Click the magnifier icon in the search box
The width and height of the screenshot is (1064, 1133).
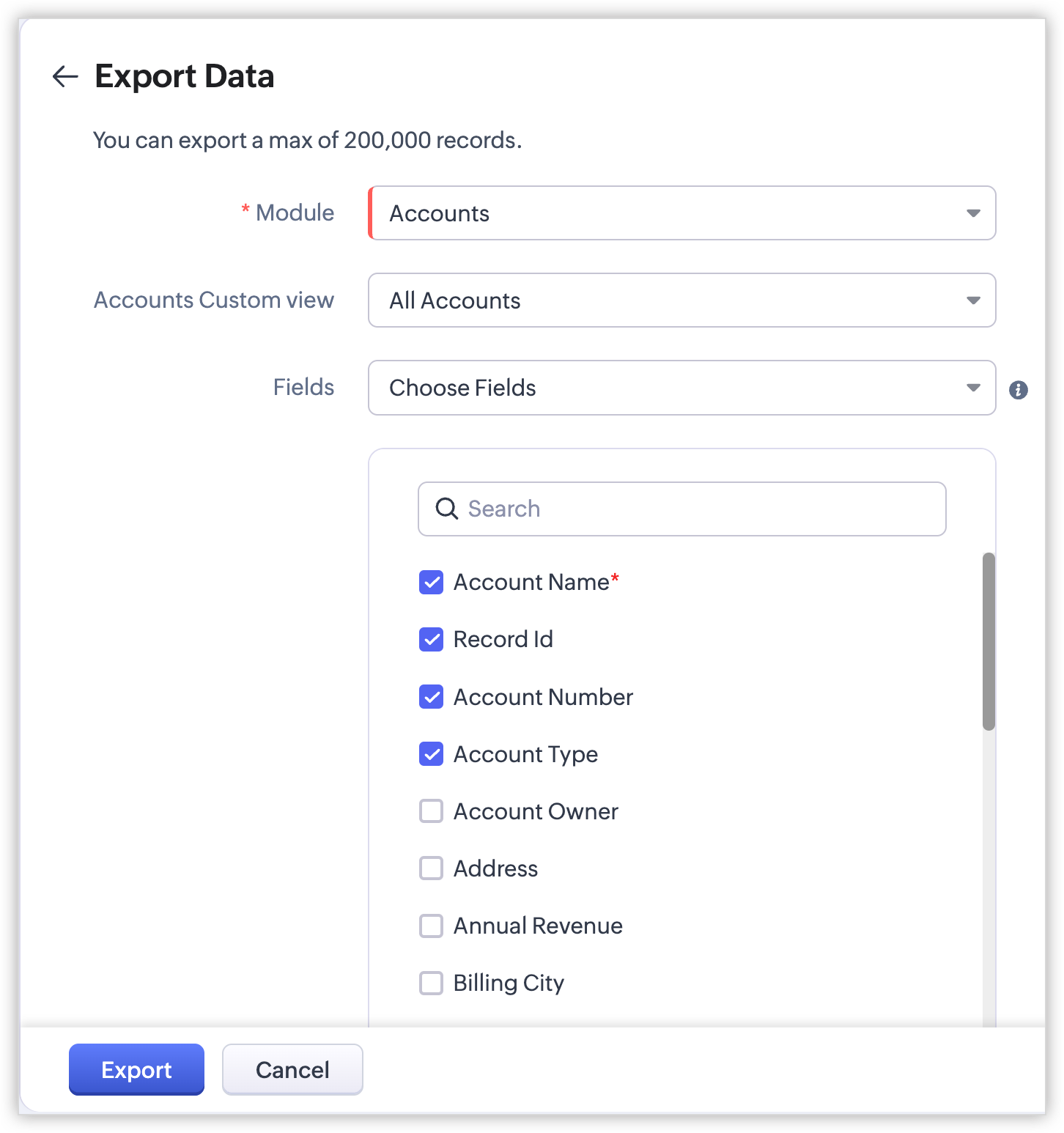point(446,509)
